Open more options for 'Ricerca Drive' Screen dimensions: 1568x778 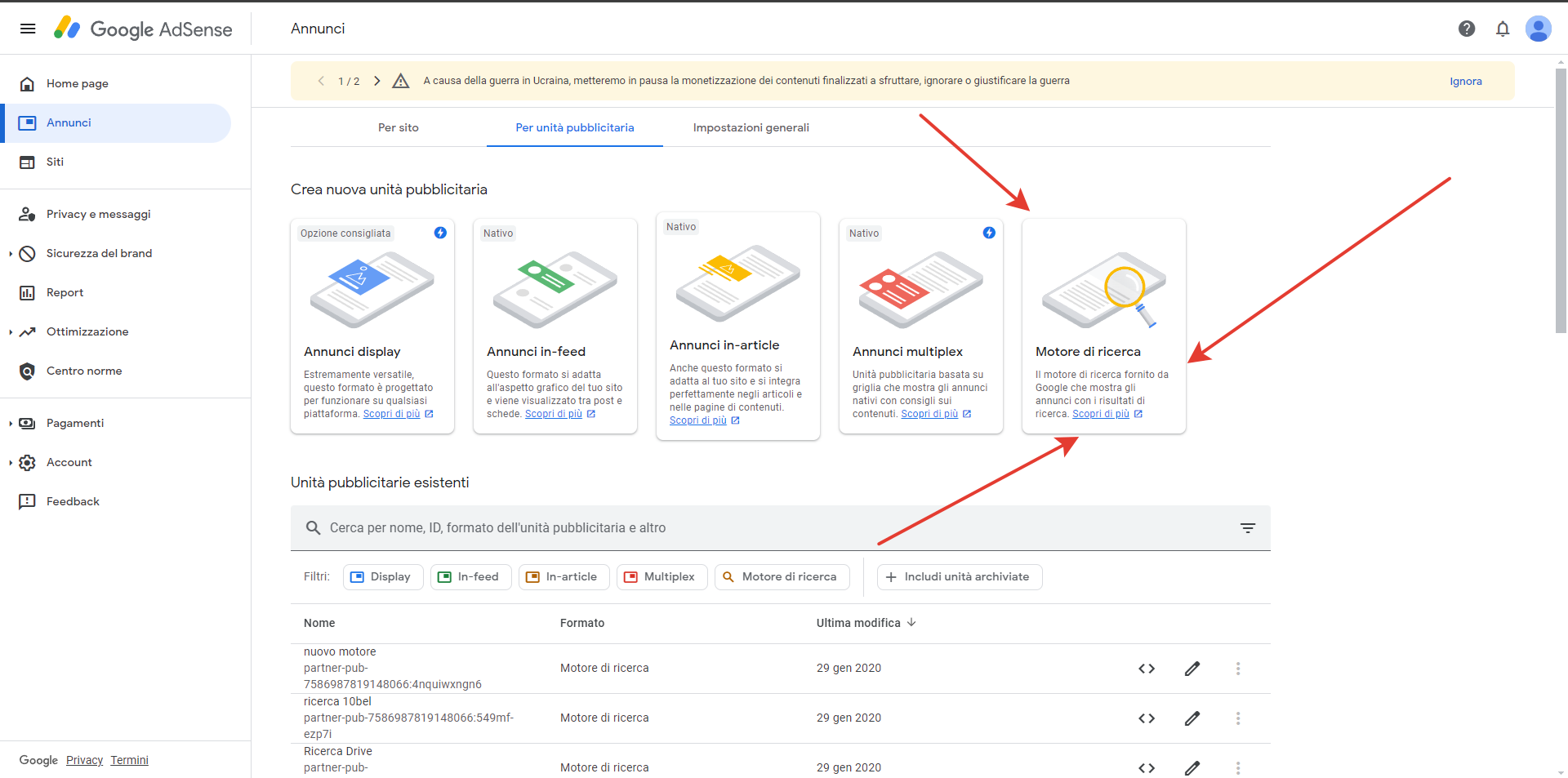(1238, 768)
